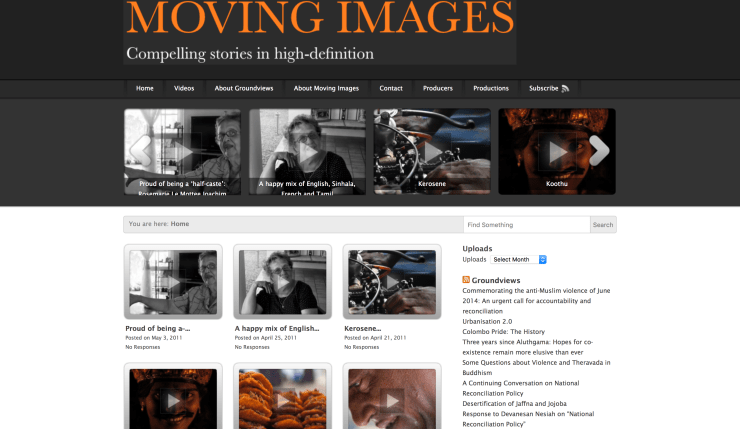The height and width of the screenshot is (429, 740).
Task: Click the Search button
Action: pos(603,225)
